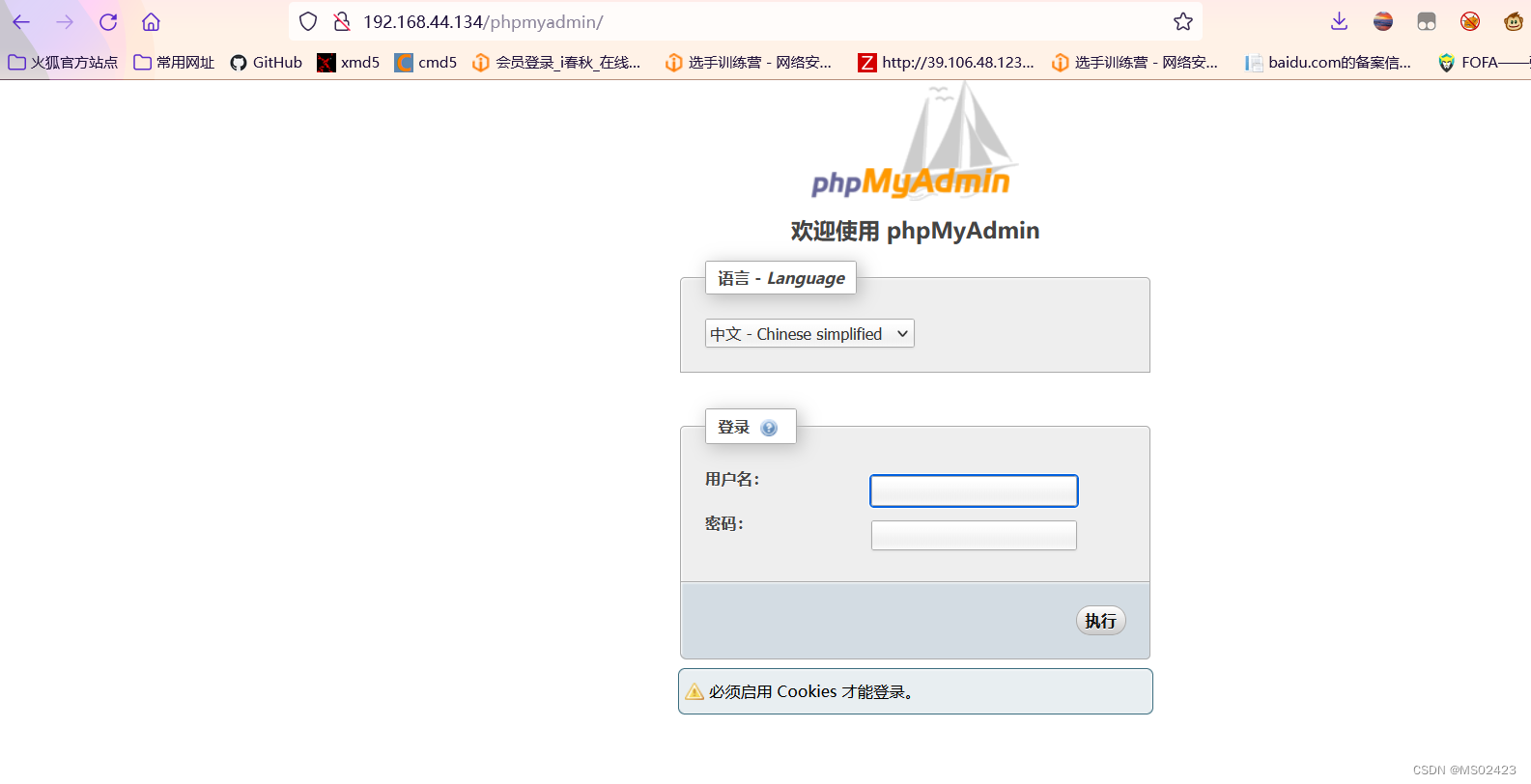The width and height of the screenshot is (1531, 784).
Task: Open the downloads arrow icon
Action: (x=1339, y=21)
